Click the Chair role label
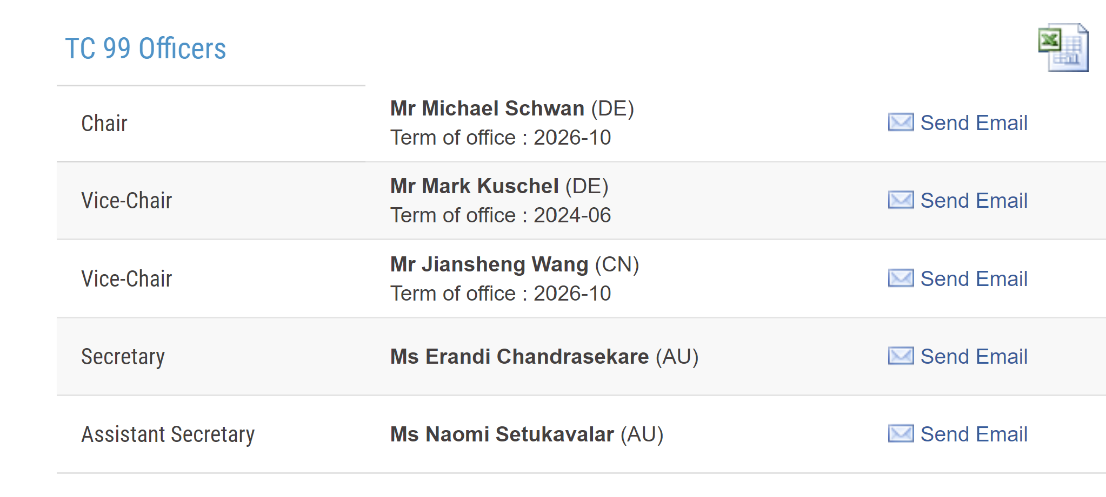Image resolution: width=1106 pixels, height=497 pixels. click(x=104, y=124)
